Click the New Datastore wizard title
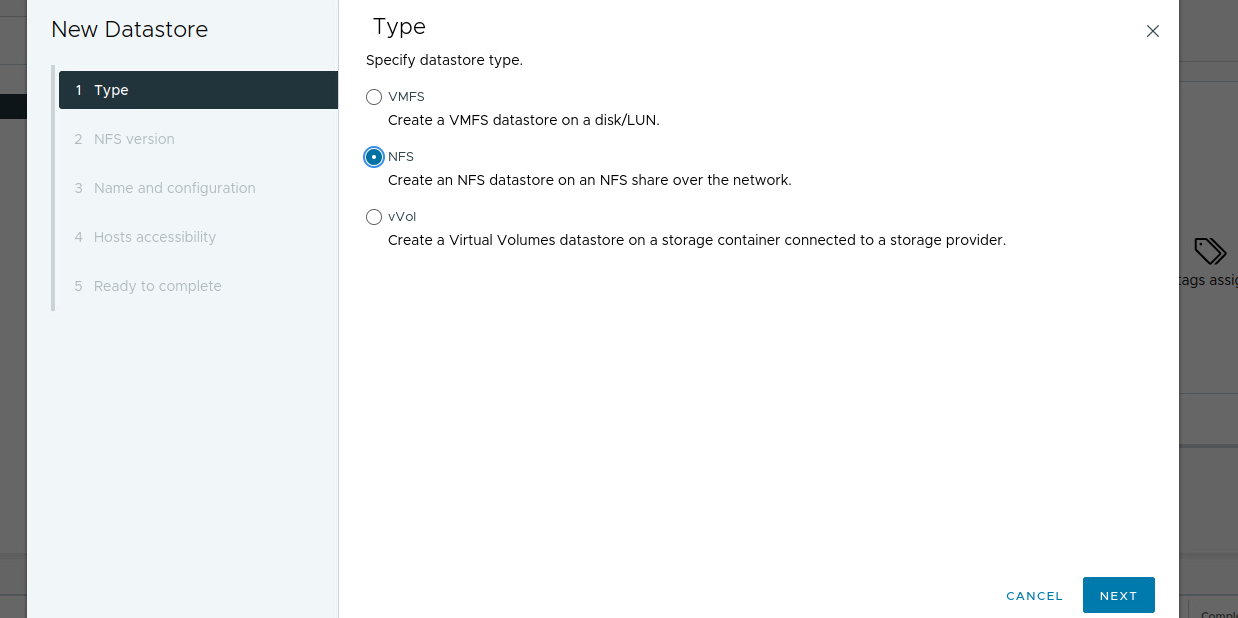The height and width of the screenshot is (618, 1238). coord(130,30)
